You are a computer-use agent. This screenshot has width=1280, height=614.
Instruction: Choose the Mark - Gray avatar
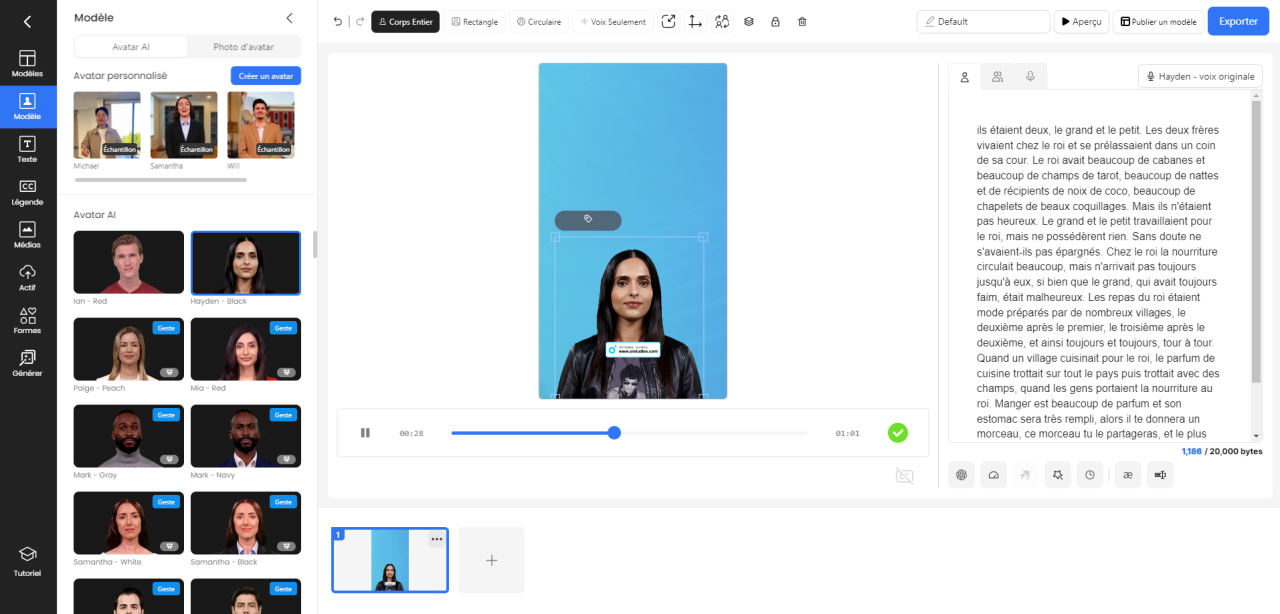[x=129, y=436]
